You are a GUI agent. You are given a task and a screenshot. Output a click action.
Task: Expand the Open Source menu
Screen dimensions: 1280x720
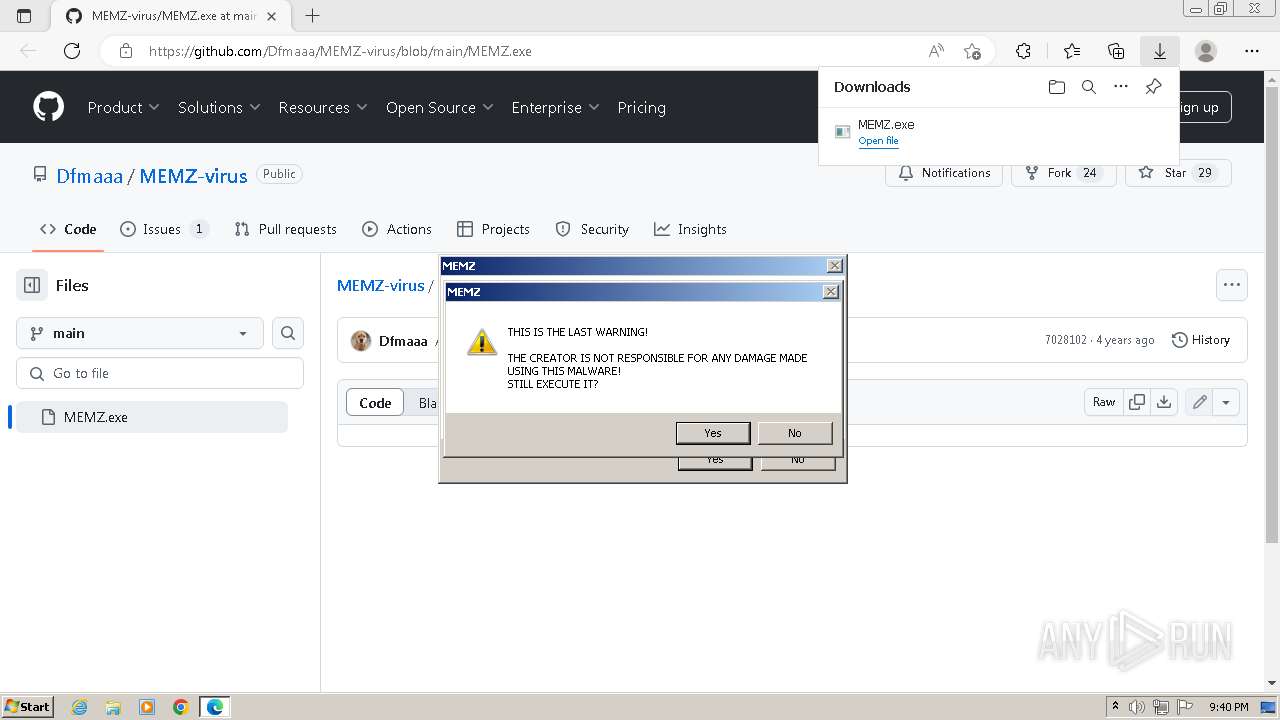click(439, 107)
